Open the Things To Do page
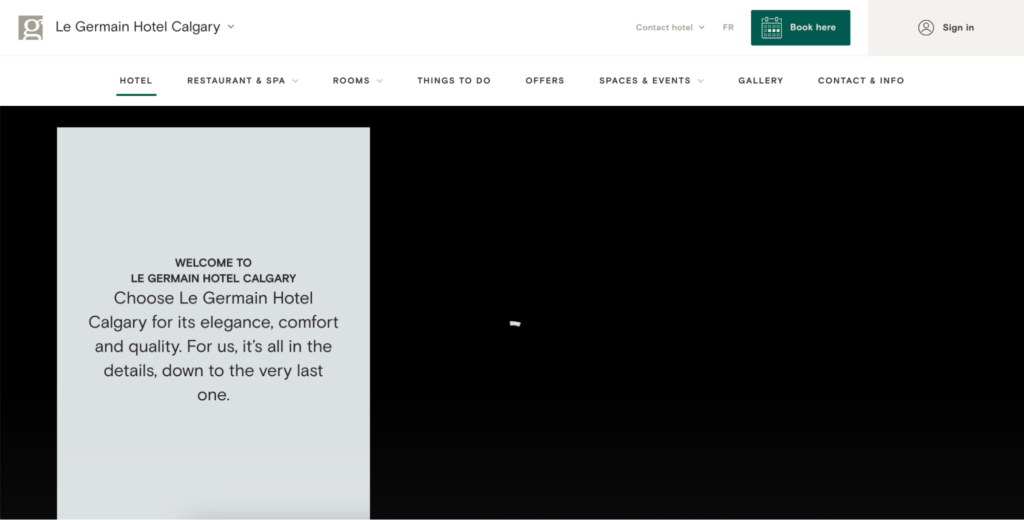The image size is (1024, 520). click(x=454, y=80)
